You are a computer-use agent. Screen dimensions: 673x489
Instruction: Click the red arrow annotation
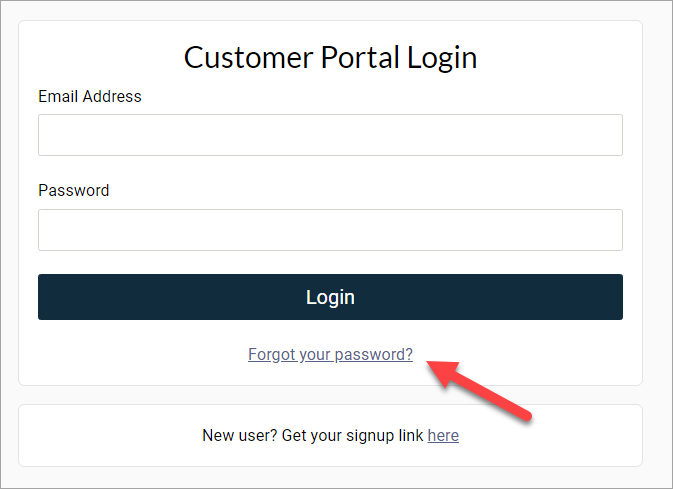[x=478, y=390]
